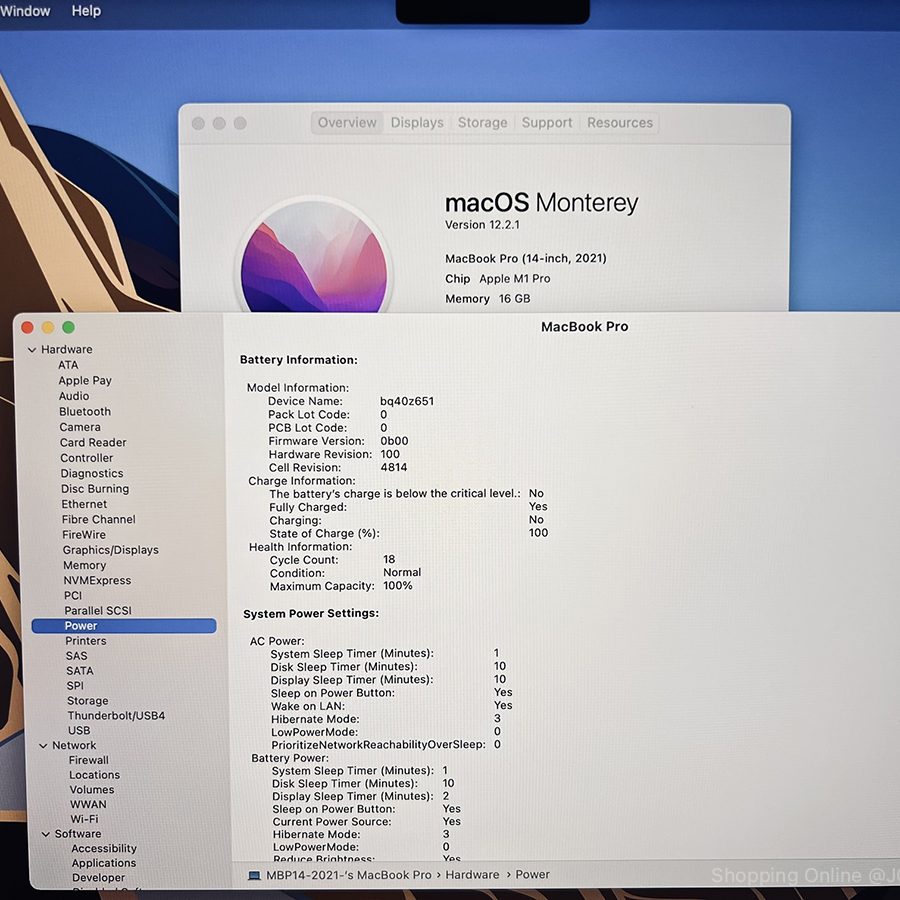
Task: Select Apple Pay in the sidebar
Action: 85,381
